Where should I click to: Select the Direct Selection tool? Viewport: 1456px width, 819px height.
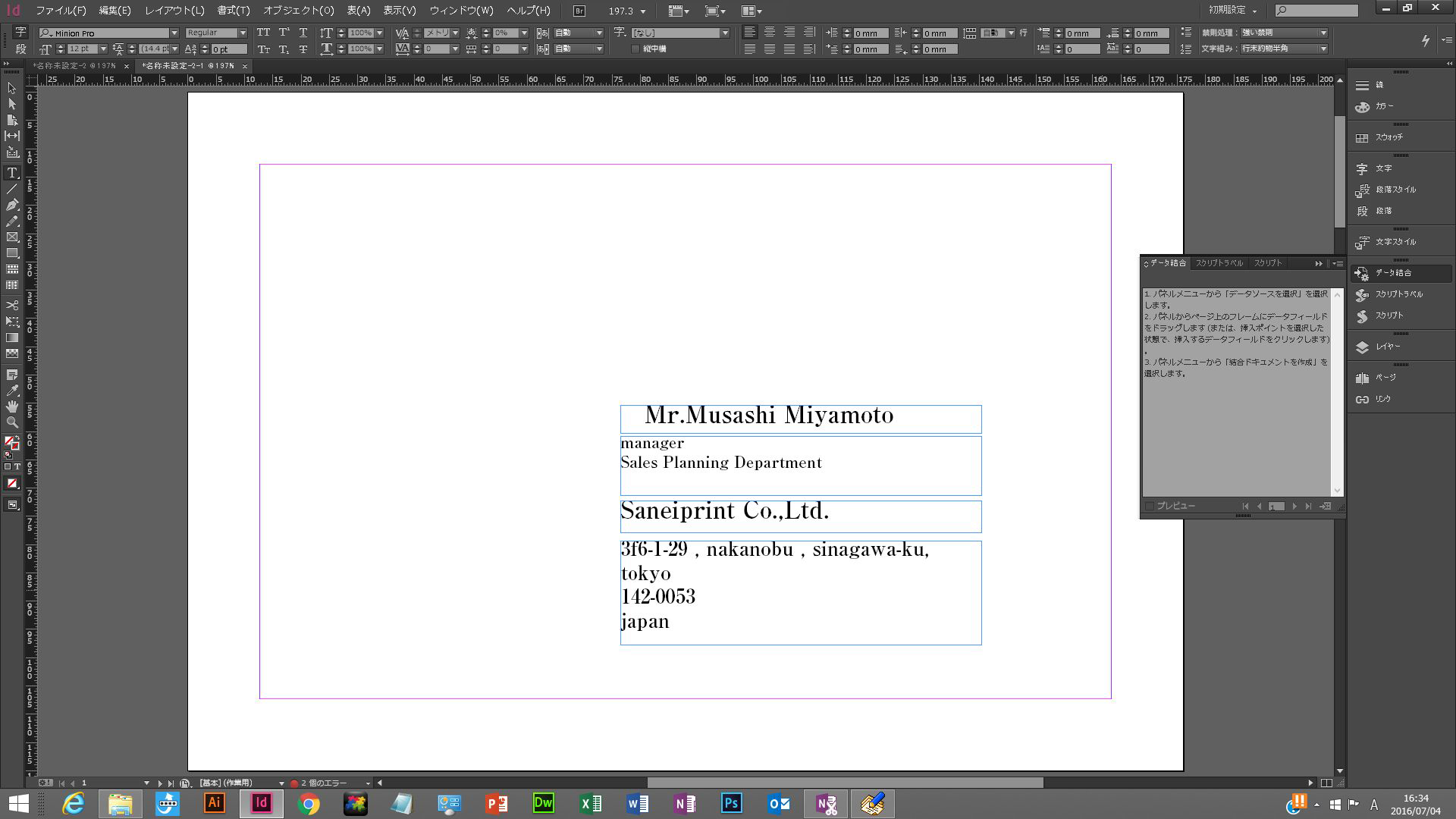11,104
